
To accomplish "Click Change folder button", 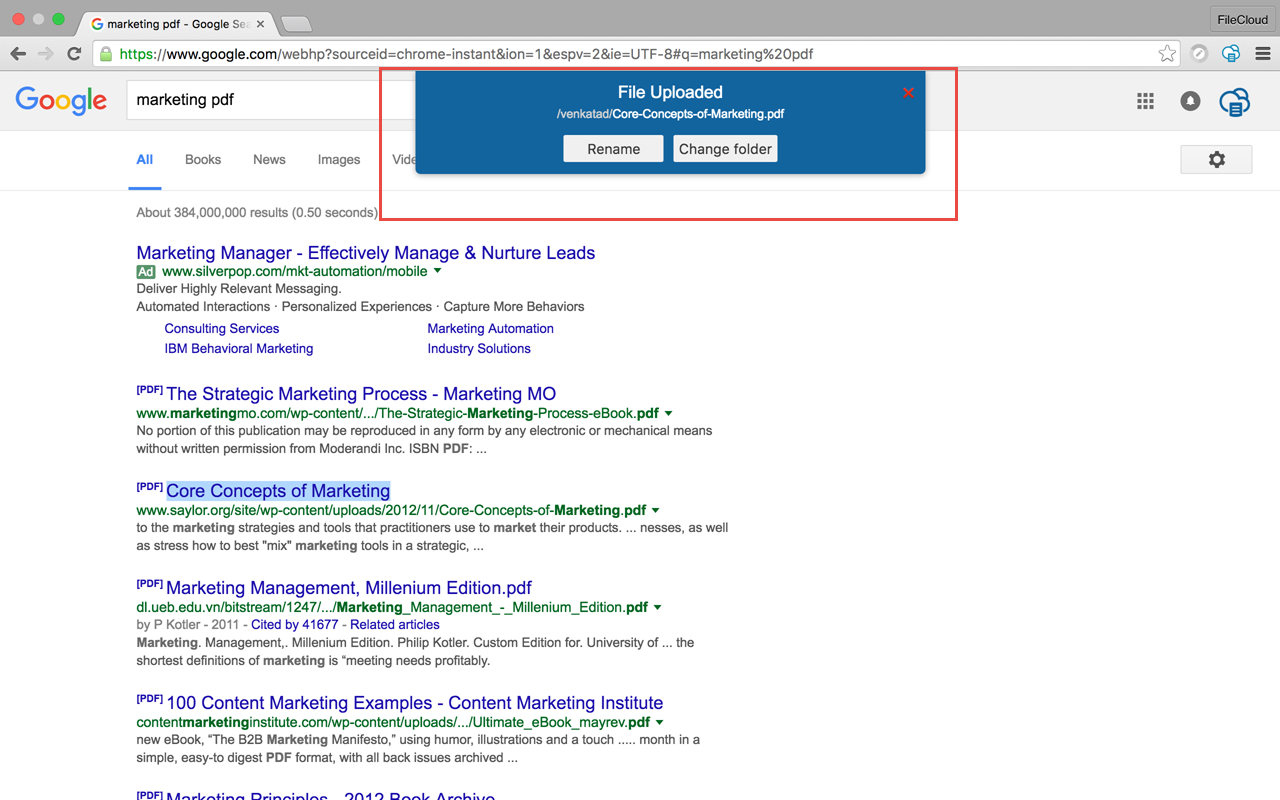I will [725, 149].
